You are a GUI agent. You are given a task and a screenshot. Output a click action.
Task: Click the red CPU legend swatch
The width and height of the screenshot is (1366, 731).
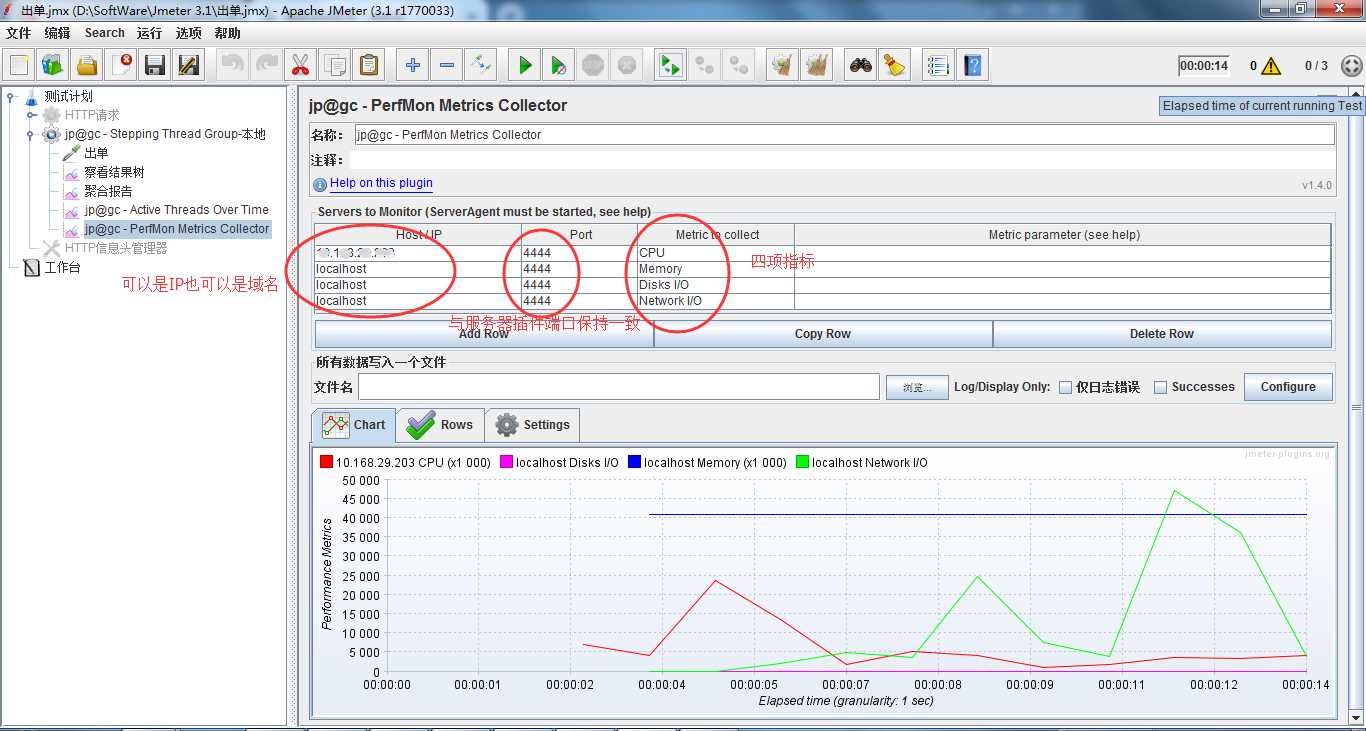[x=326, y=463]
